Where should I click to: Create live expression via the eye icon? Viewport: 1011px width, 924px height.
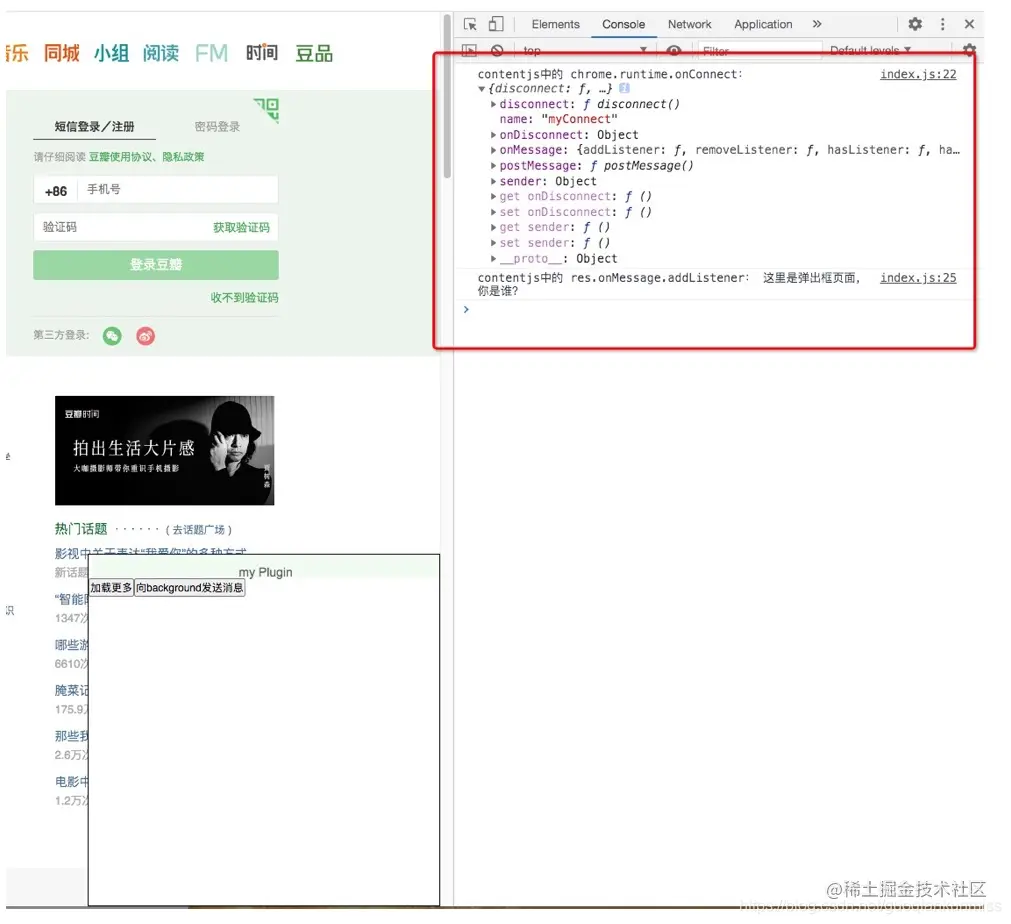pos(674,50)
